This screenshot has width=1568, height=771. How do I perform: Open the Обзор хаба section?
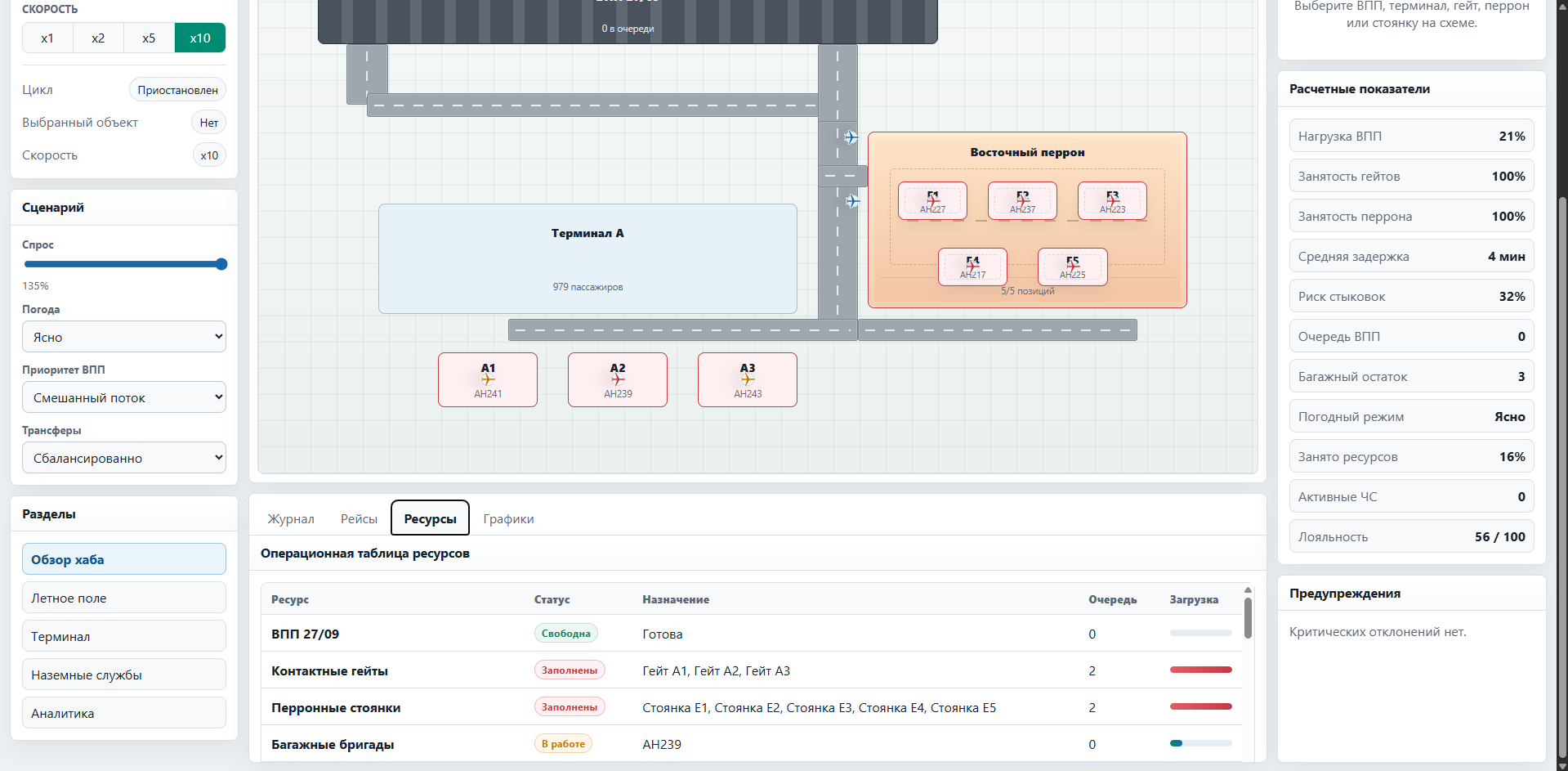coord(124,559)
